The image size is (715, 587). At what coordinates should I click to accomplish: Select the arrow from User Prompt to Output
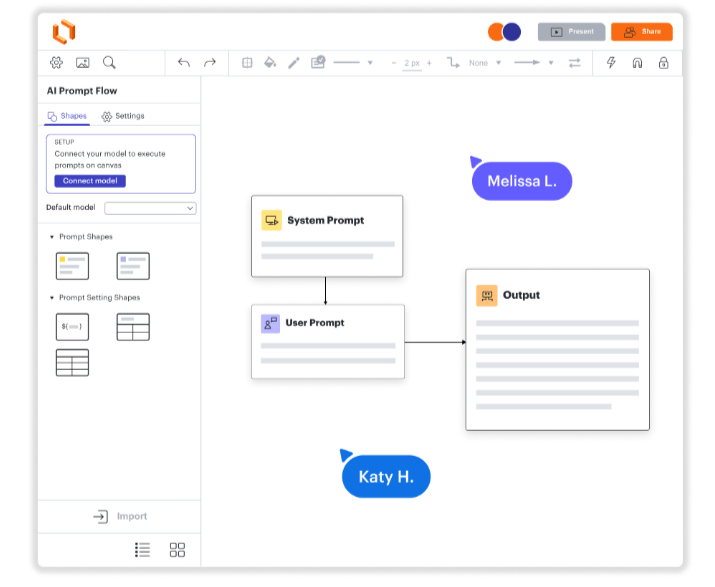(x=435, y=342)
